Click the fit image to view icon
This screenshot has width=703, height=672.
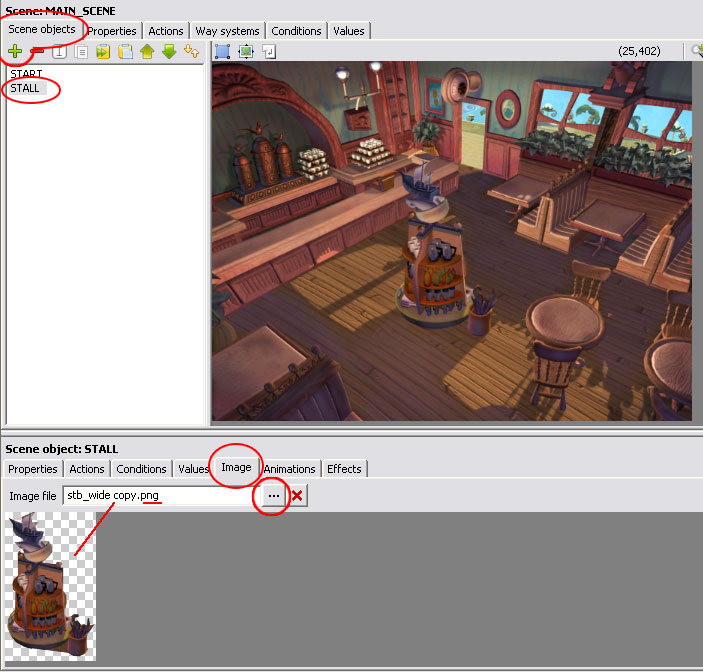tap(246, 52)
